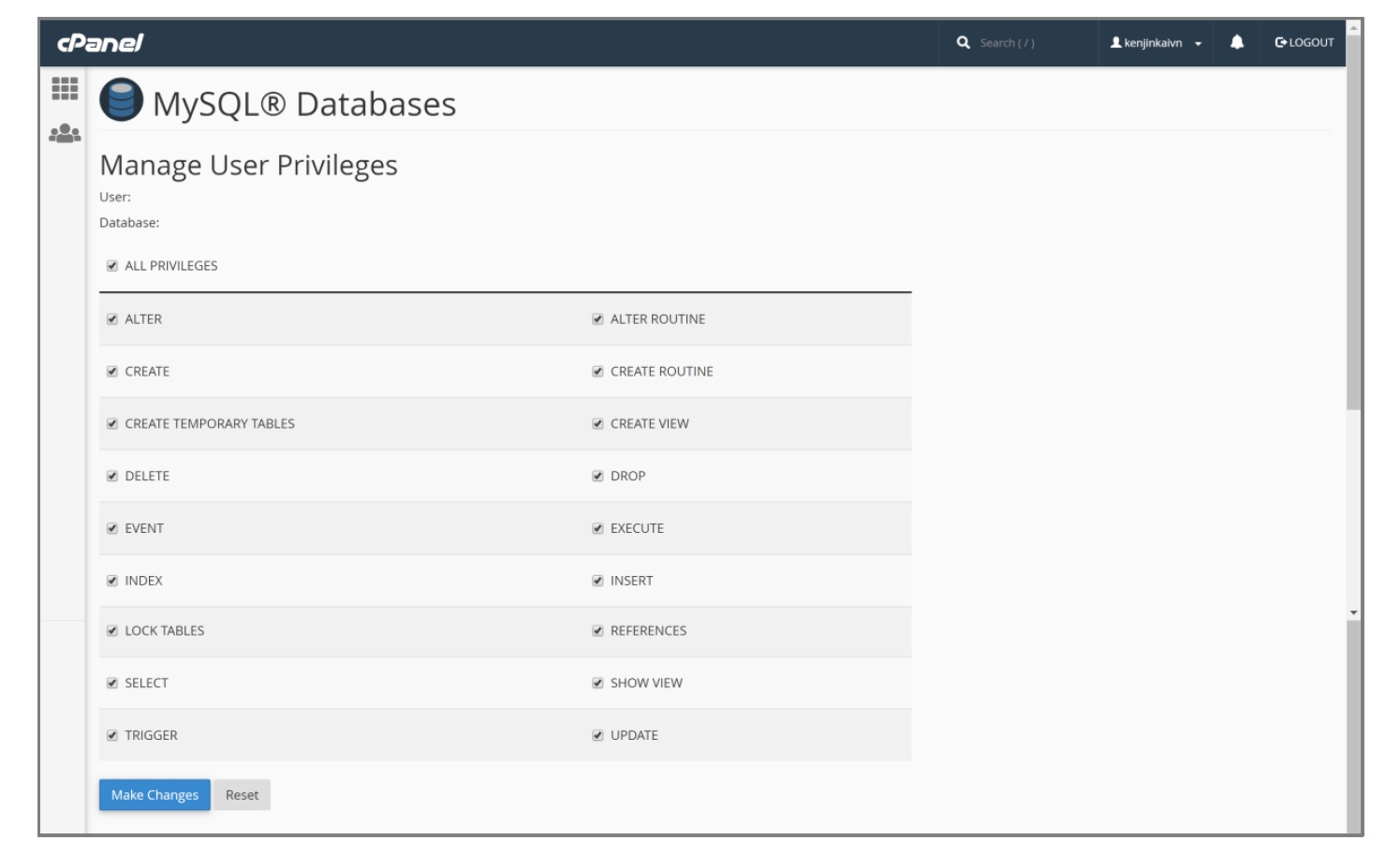
Task: Toggle the EXECUTE checkbox
Action: coord(597,529)
